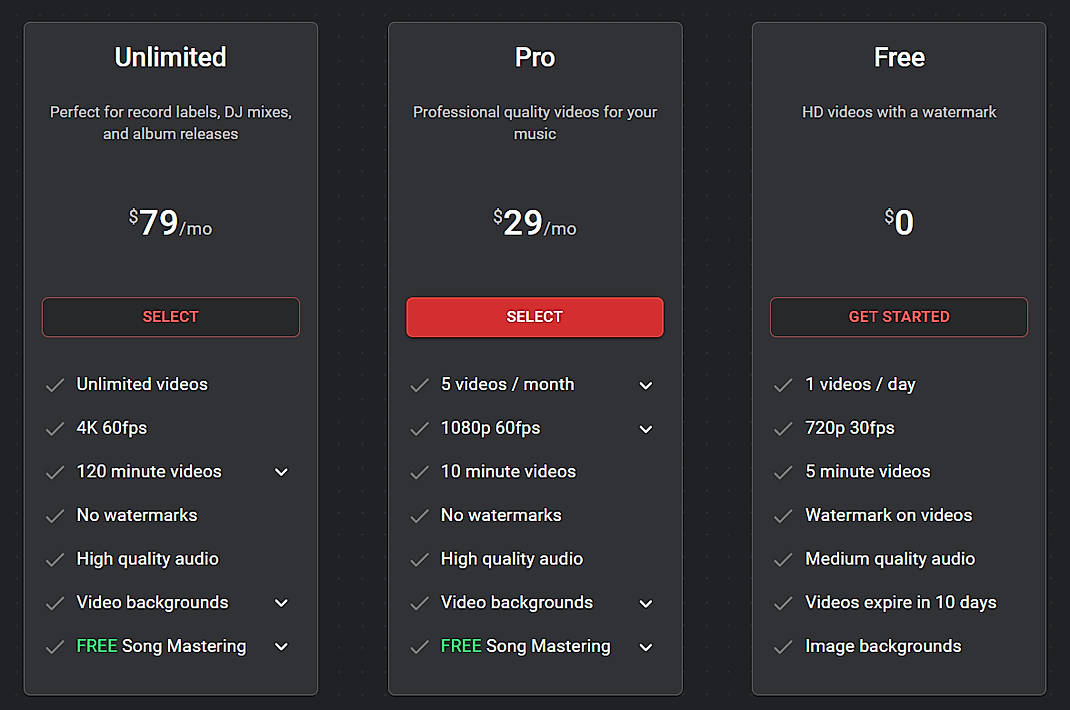Click the $79/mo price
Screen dimensions: 1070x710
coord(171,223)
